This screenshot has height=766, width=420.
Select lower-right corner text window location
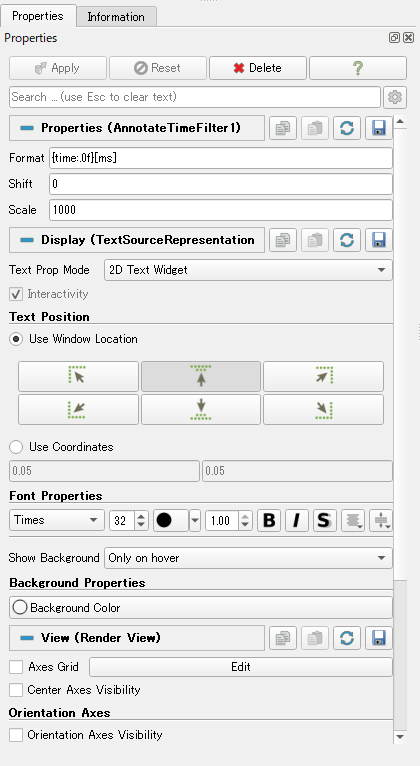[x=323, y=409]
